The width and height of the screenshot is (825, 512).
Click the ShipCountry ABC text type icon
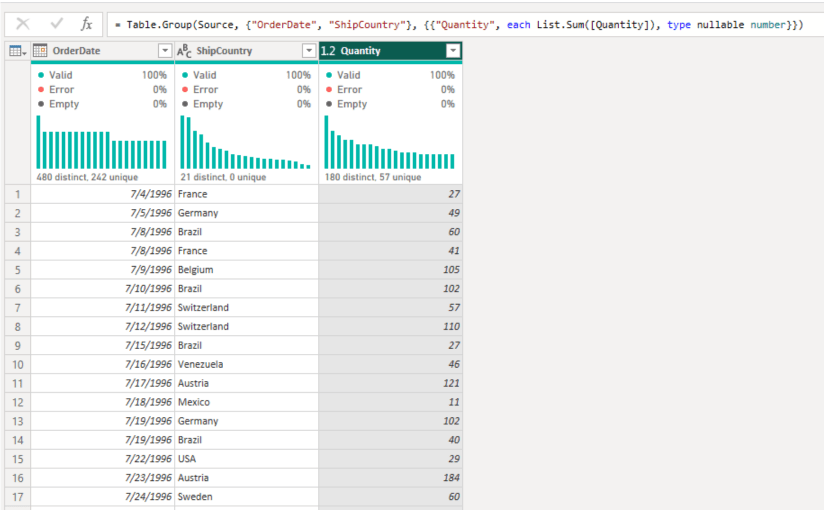tap(184, 51)
